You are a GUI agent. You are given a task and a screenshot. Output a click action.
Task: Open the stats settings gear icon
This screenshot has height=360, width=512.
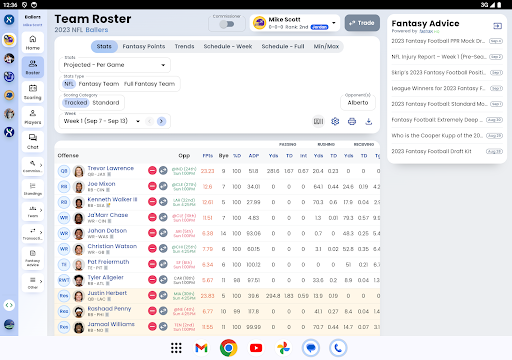[x=335, y=121]
